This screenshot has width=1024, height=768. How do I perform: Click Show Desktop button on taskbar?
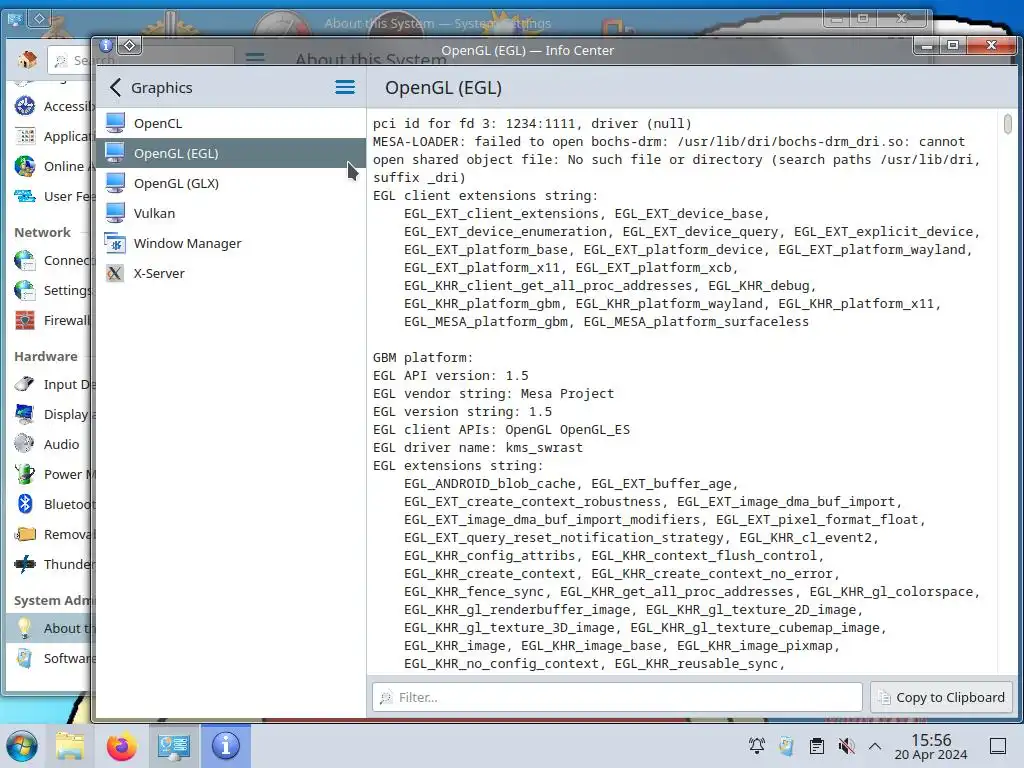(x=998, y=746)
